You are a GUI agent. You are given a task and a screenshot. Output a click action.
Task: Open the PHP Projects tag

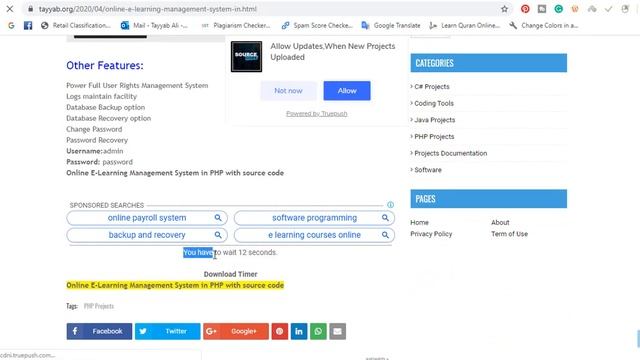tap(99, 306)
